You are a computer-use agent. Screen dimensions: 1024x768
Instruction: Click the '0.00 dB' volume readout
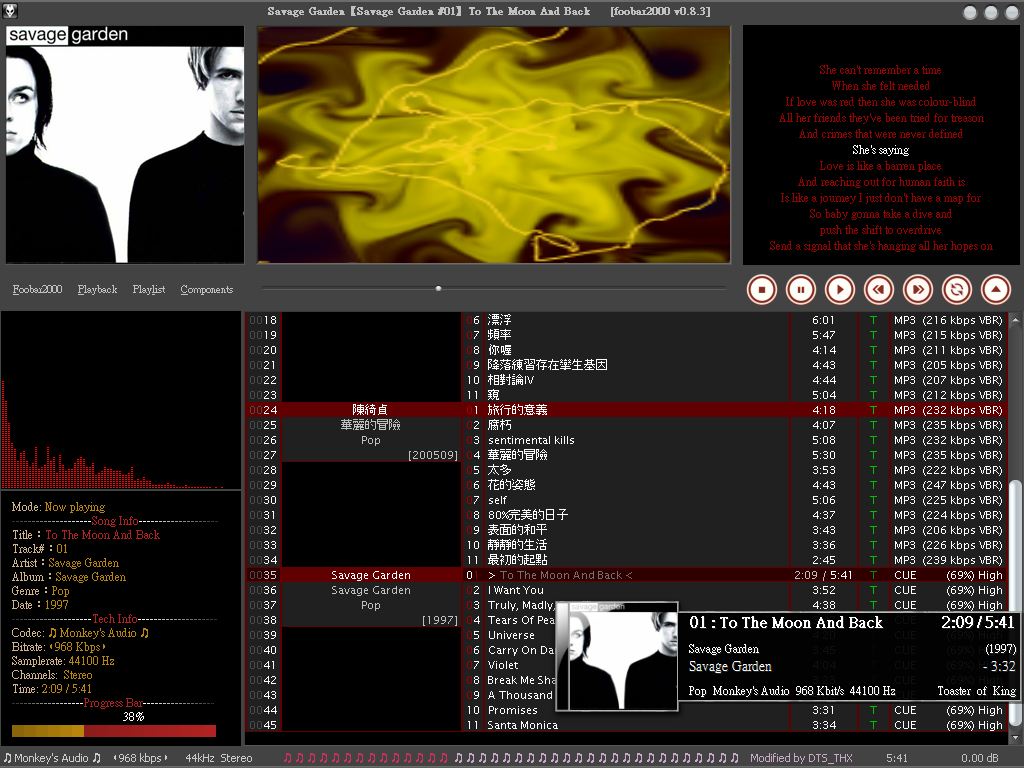coord(980,758)
